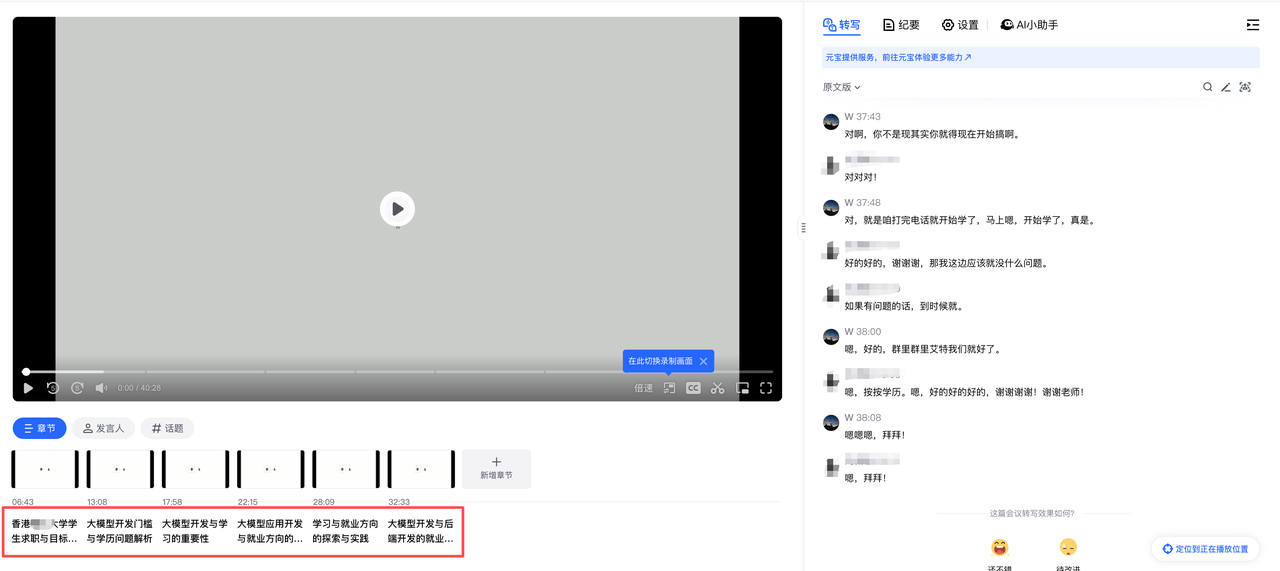1280x571 pixels.
Task: Enter fullscreen video mode
Action: click(766, 388)
